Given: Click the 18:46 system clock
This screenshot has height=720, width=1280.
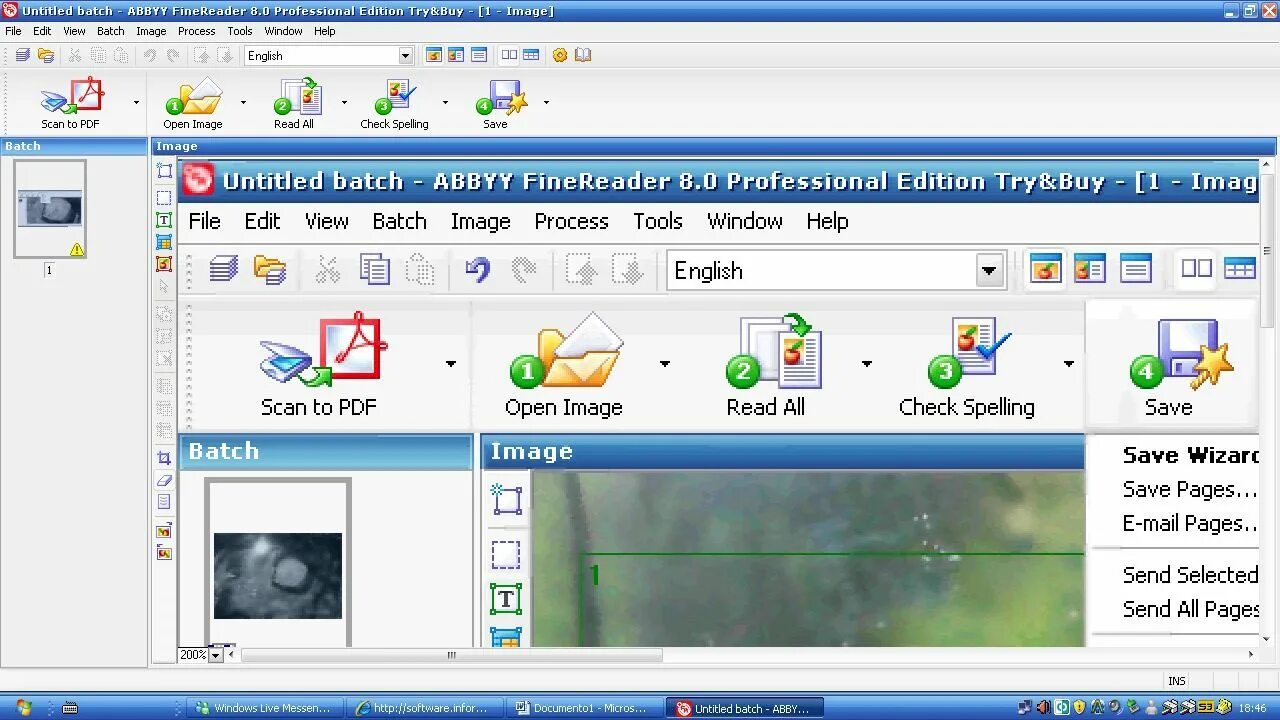Looking at the screenshot, I should [1253, 708].
